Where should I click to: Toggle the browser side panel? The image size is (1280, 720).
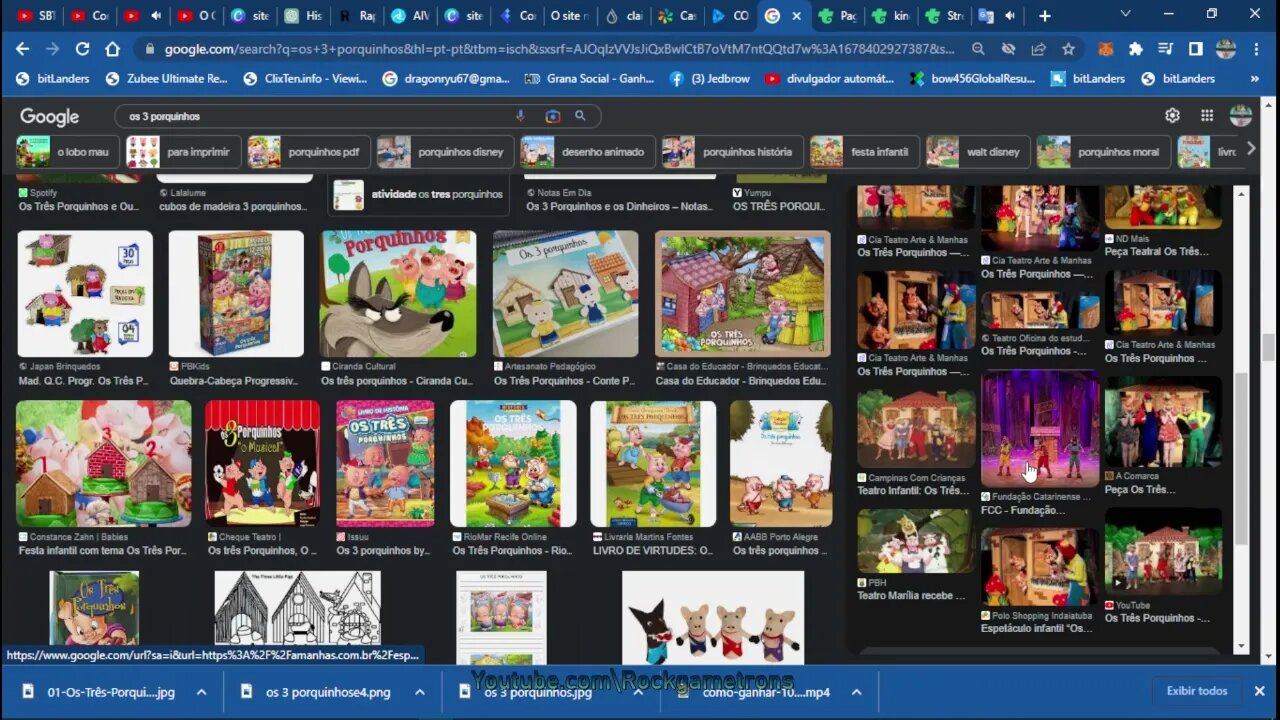tap(1195, 48)
